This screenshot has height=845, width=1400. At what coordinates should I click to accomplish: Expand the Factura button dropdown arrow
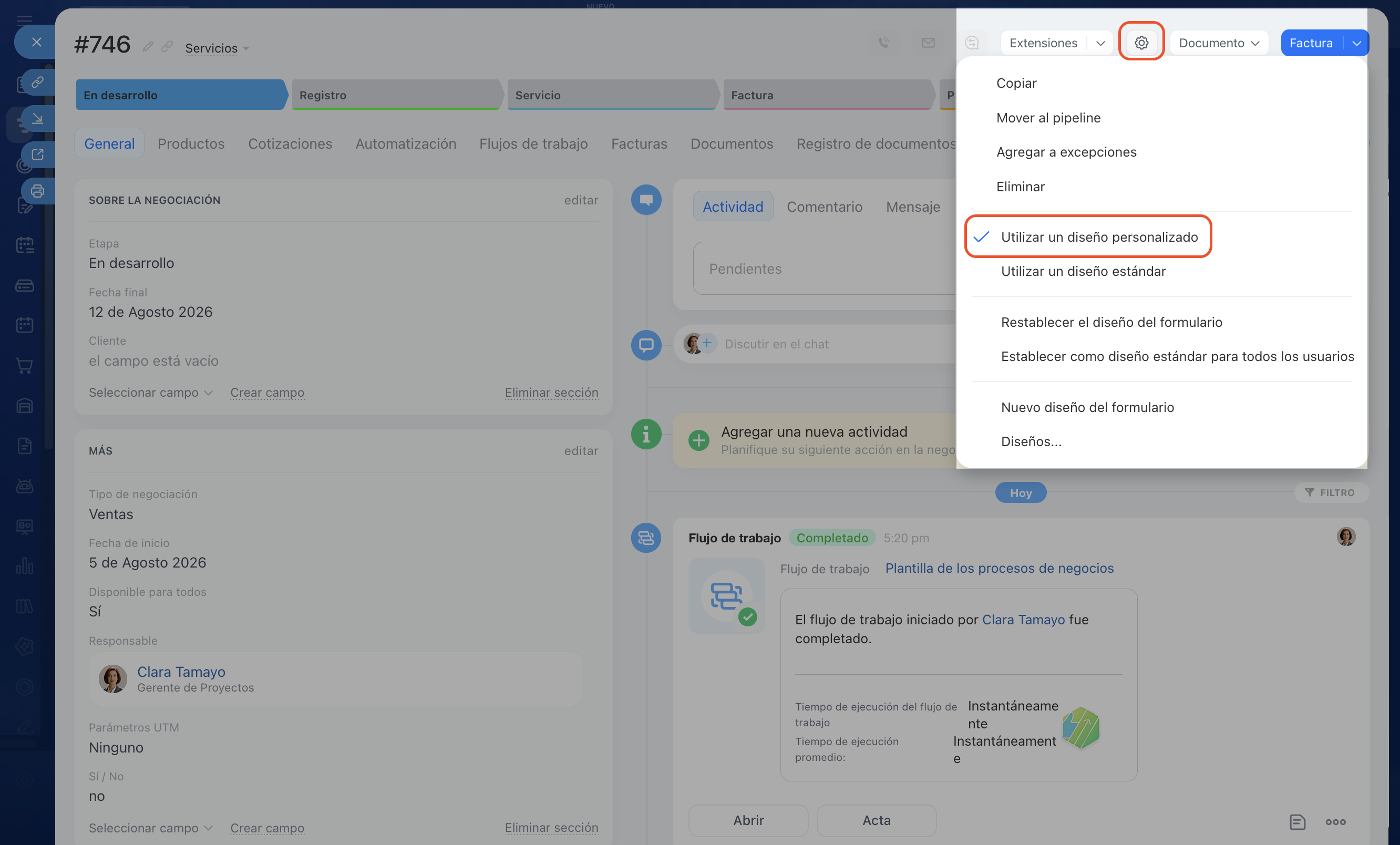1356,43
